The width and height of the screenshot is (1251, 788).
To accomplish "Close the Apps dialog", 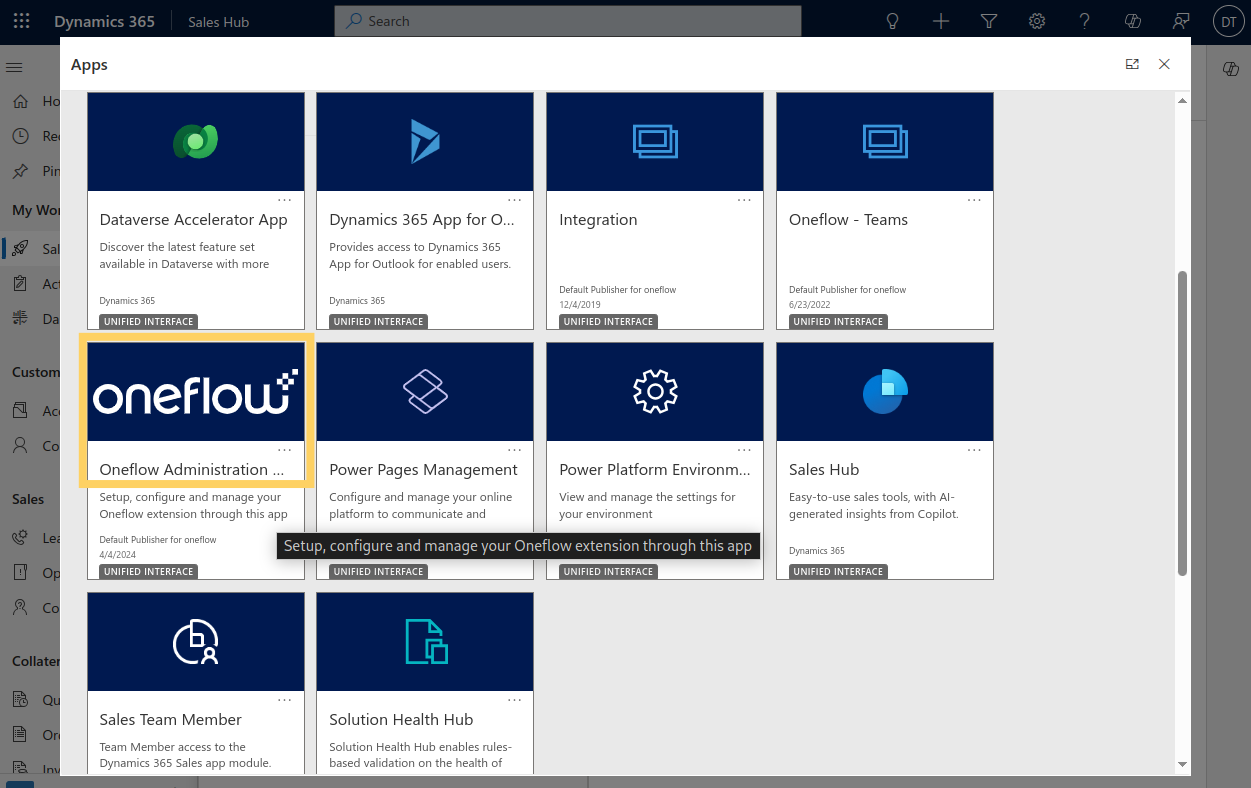I will point(1164,64).
